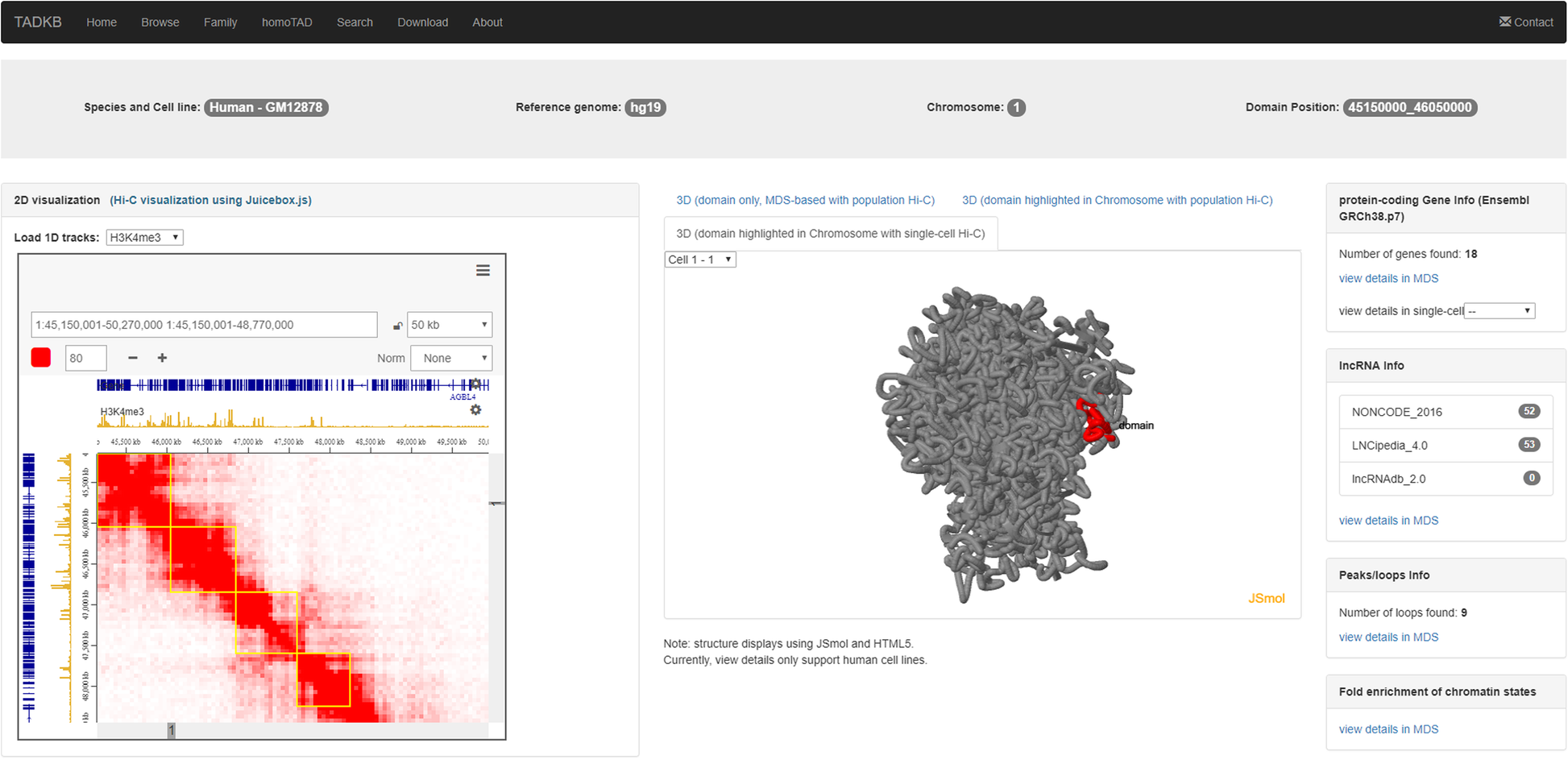Screen dimensions: 1568x760
Task: Click the LNCipedia count badge 53
Action: 1529,445
